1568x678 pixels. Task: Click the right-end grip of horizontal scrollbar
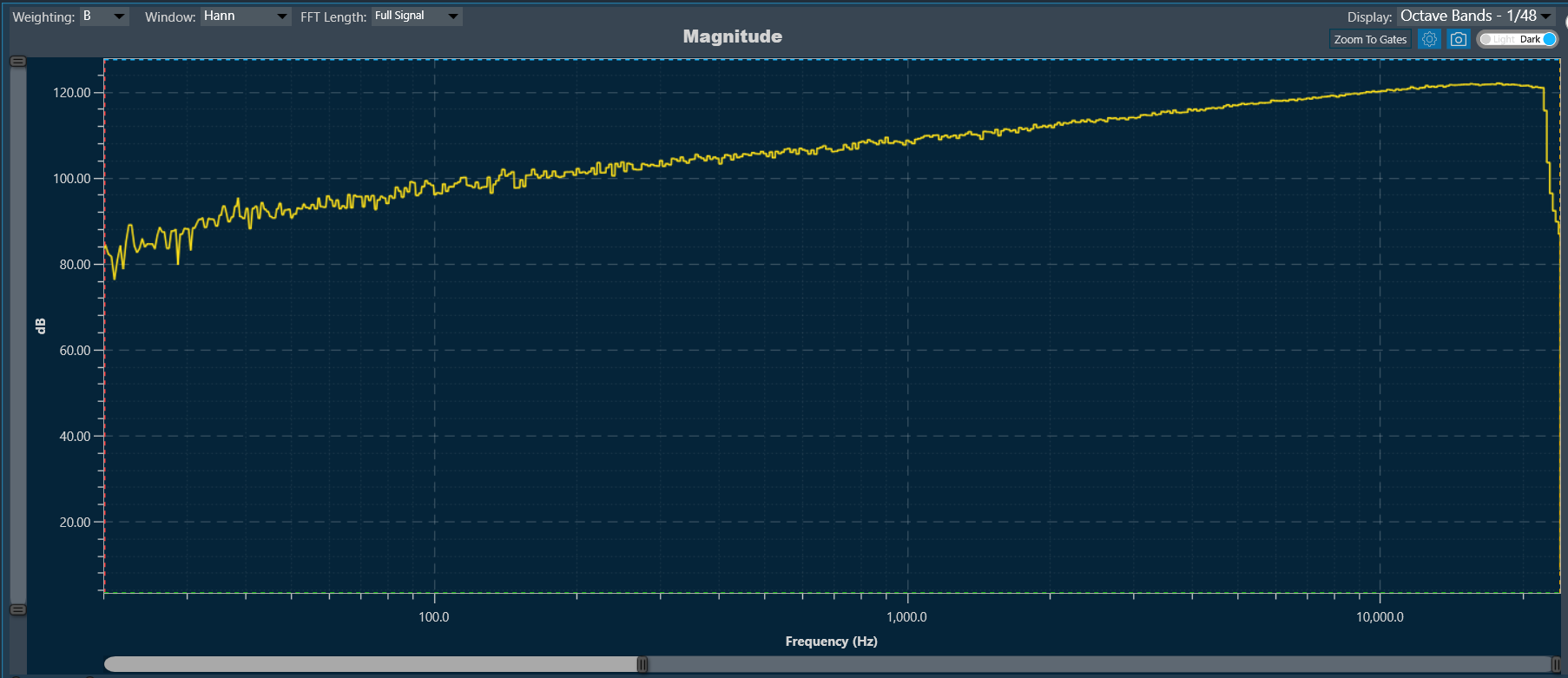tap(1556, 664)
